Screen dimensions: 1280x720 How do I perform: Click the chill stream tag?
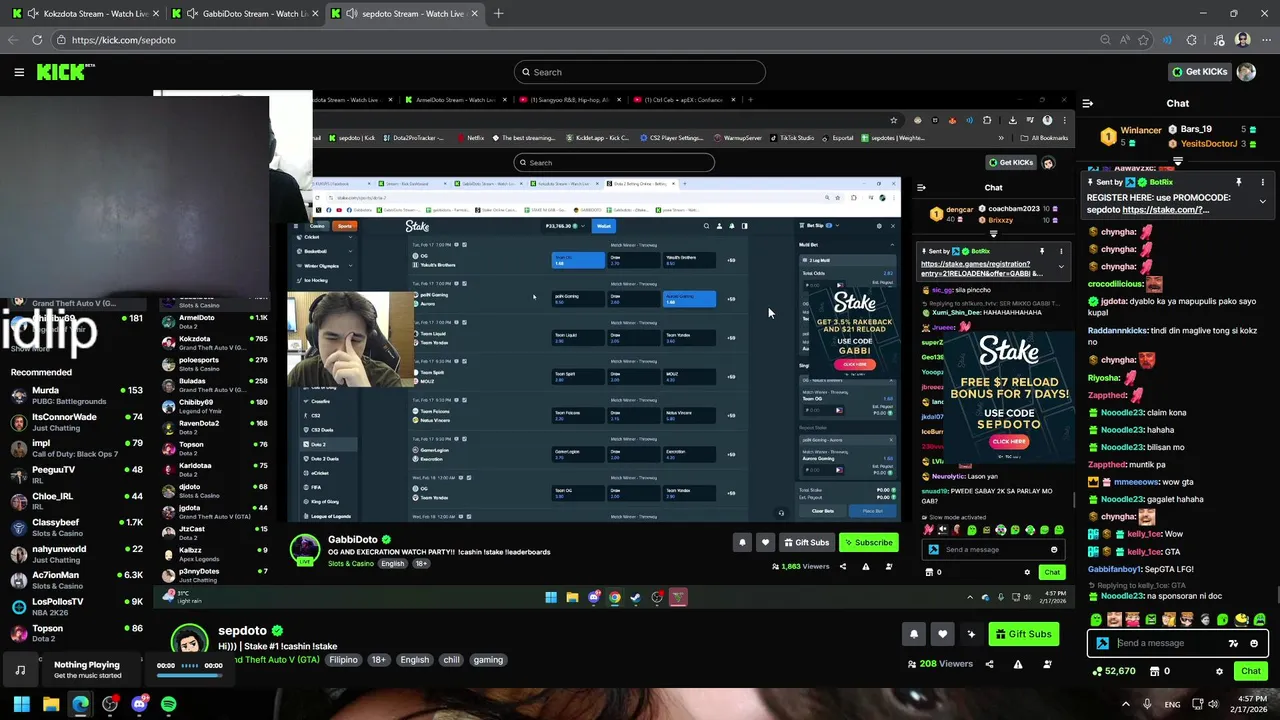(451, 660)
